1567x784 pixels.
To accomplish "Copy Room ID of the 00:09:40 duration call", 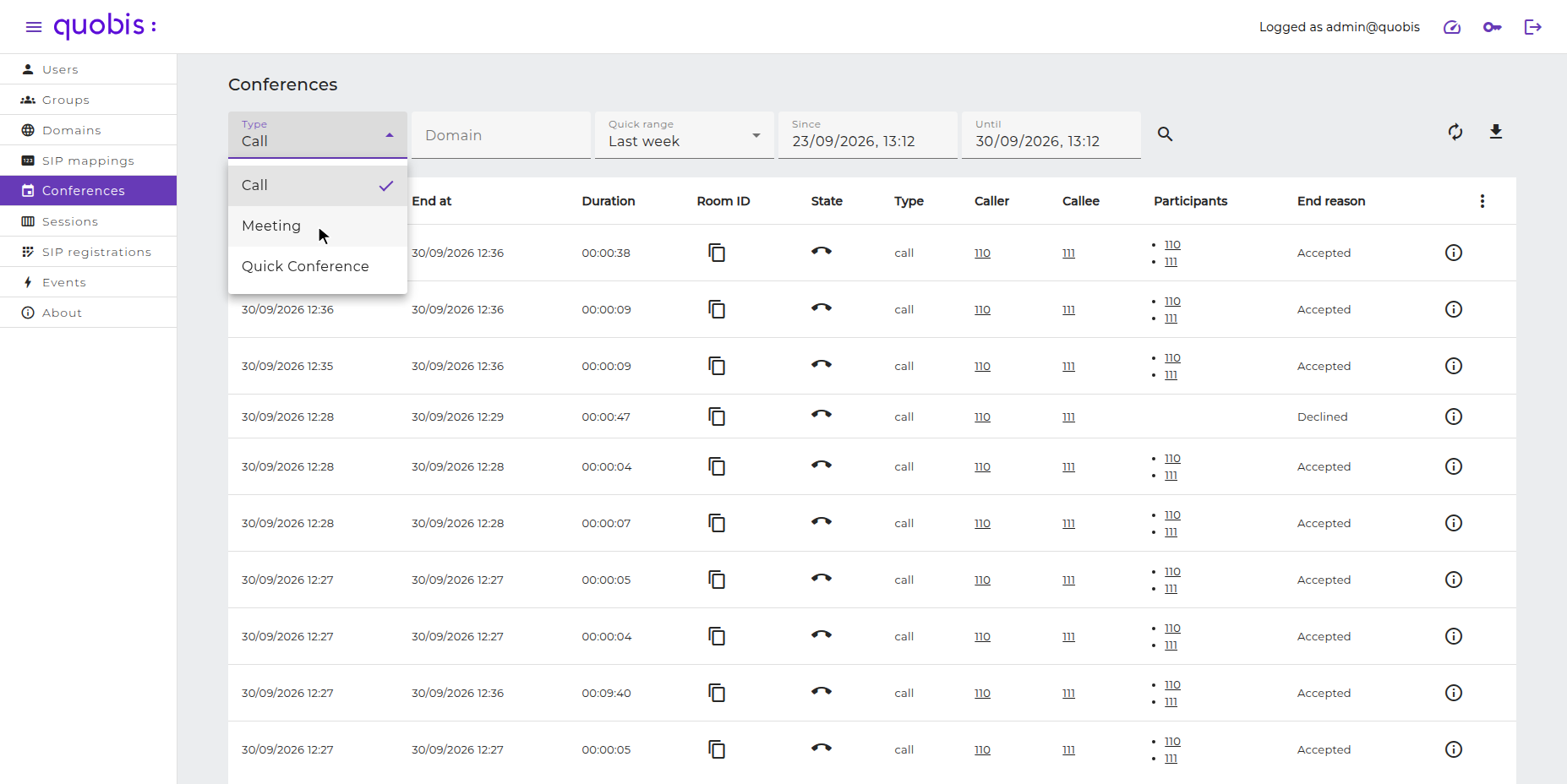I will coord(717,693).
